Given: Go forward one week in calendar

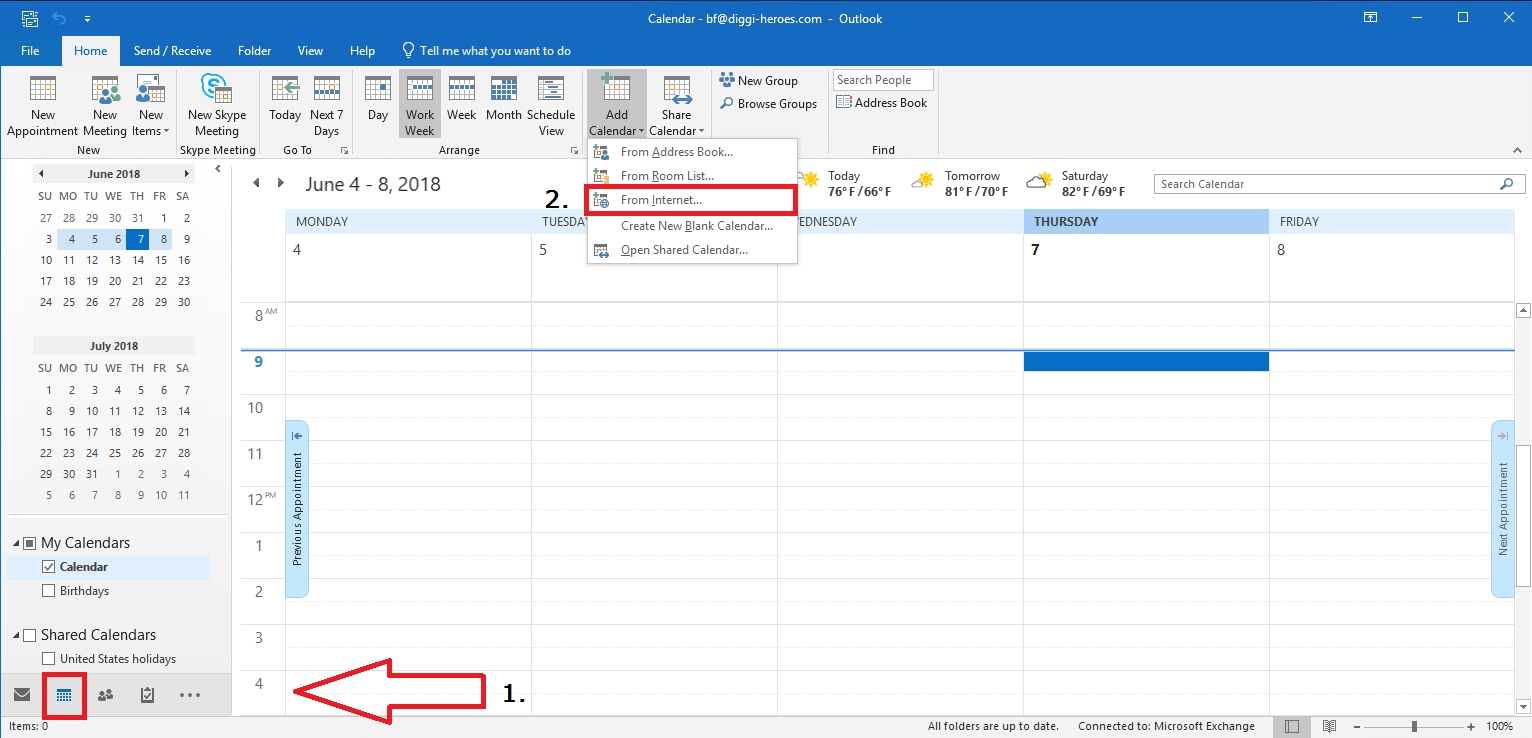Looking at the screenshot, I should coord(281,183).
